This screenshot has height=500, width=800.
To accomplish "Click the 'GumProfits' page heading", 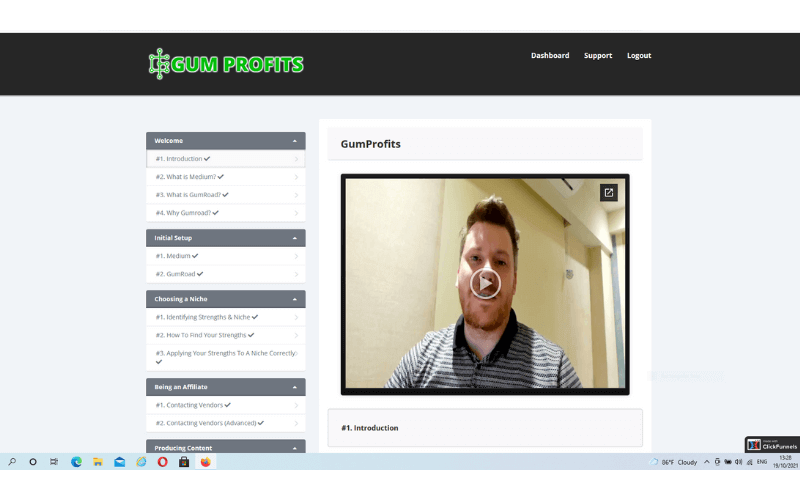I will [370, 144].
